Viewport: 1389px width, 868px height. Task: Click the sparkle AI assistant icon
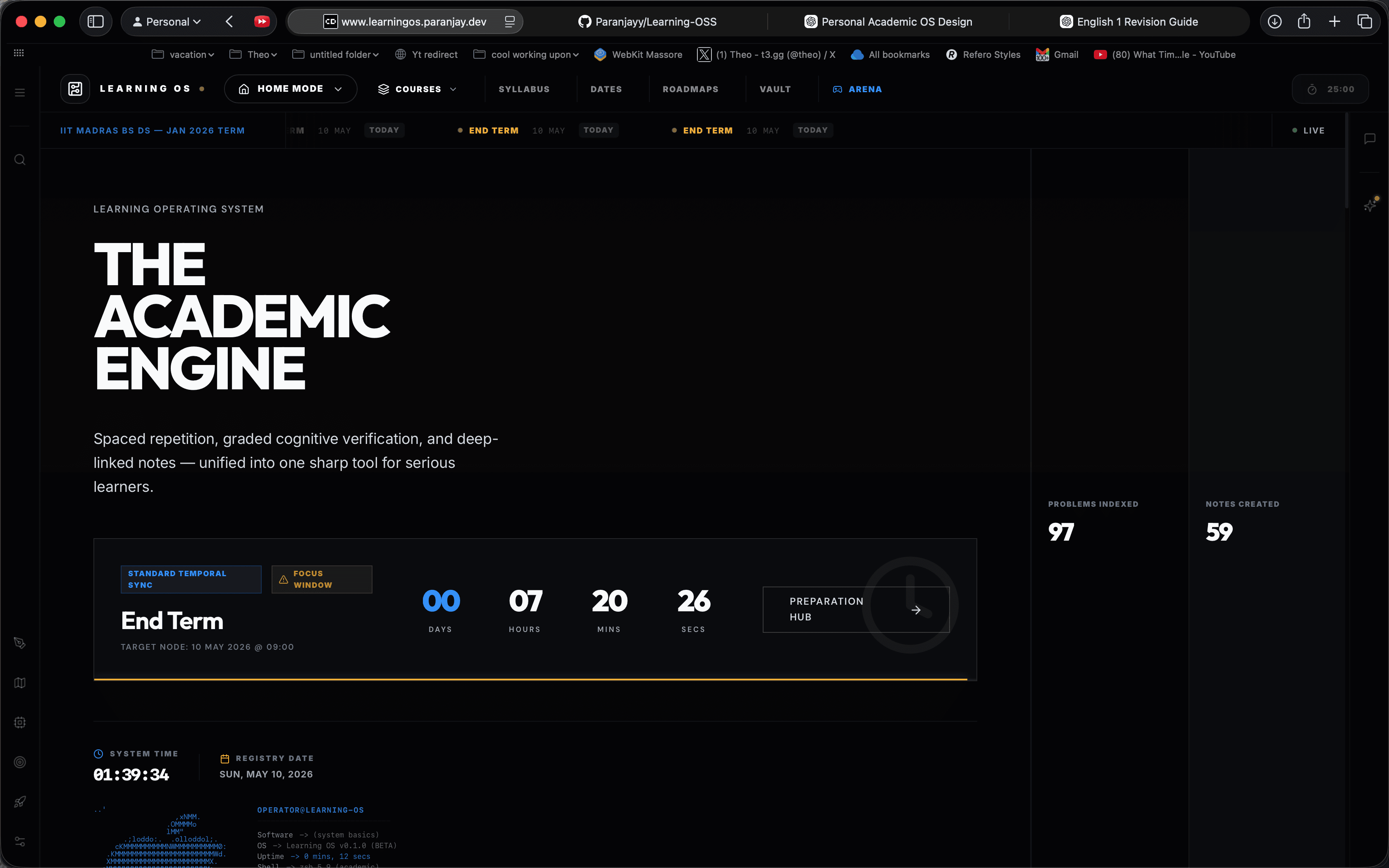(1371, 204)
